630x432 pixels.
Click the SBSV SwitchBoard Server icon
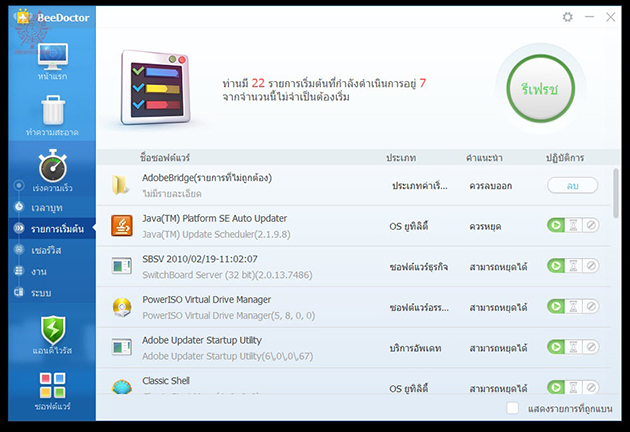[x=122, y=266]
